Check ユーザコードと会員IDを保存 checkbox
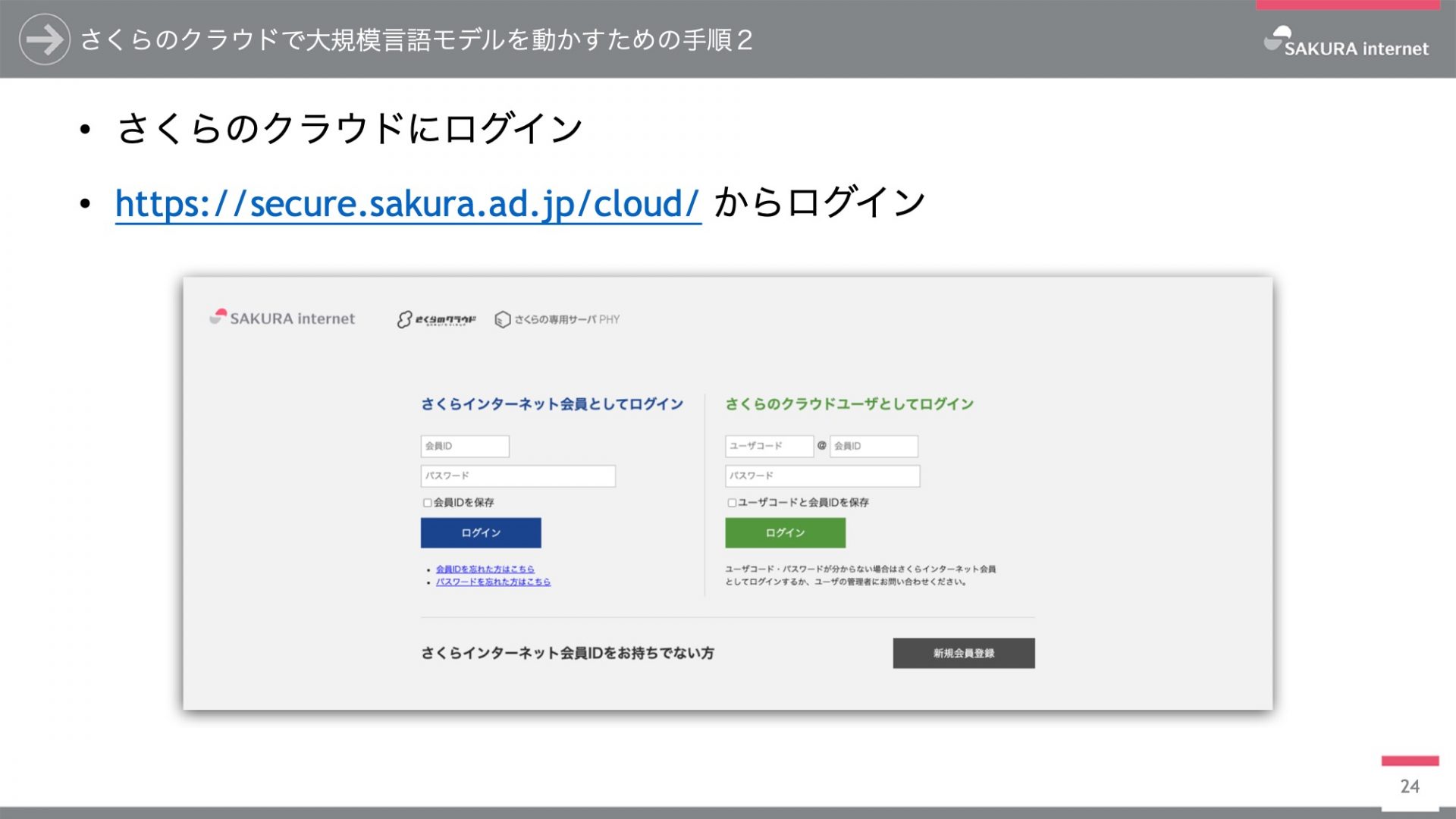 pos(732,503)
